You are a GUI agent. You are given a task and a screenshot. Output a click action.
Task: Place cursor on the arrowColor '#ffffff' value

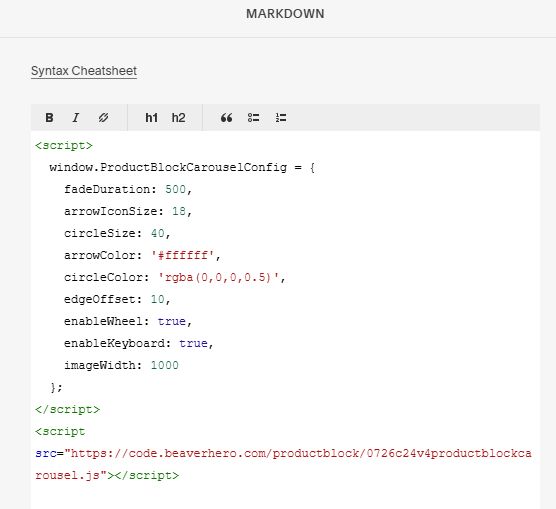coord(182,255)
